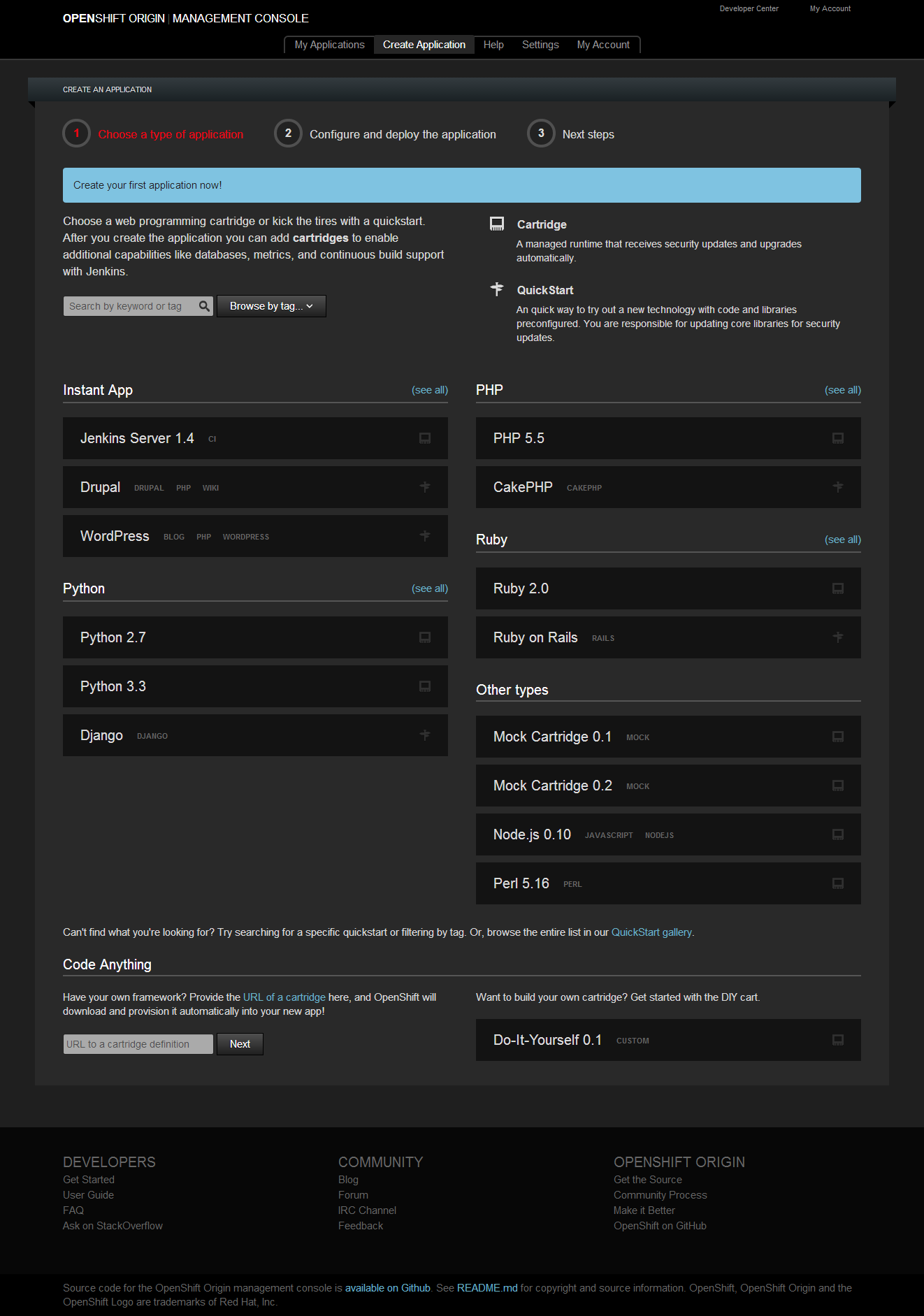Click the cartridge icon on Mock Cartridge 0.2 row
The width and height of the screenshot is (924, 1316).
point(838,786)
